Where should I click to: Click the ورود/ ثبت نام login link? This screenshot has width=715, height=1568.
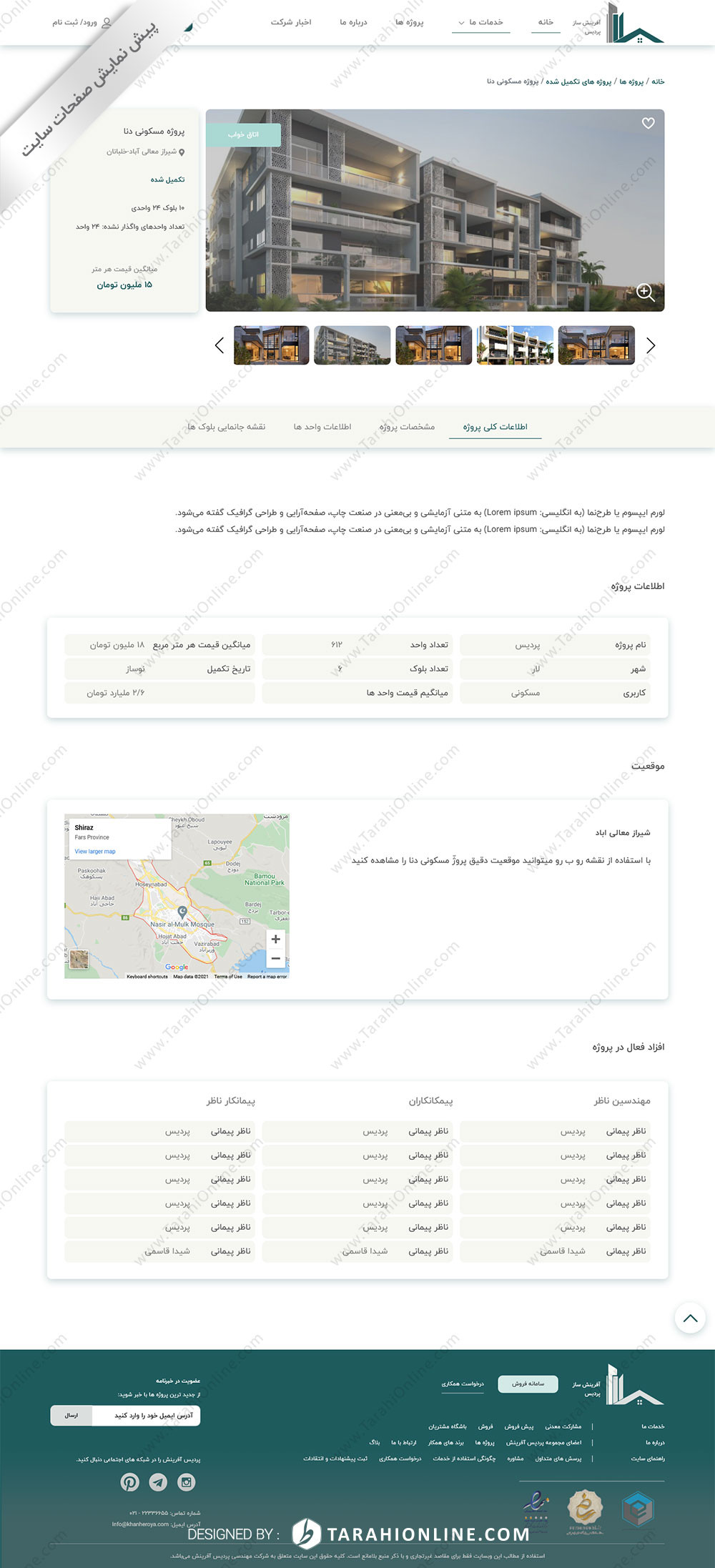click(74, 23)
